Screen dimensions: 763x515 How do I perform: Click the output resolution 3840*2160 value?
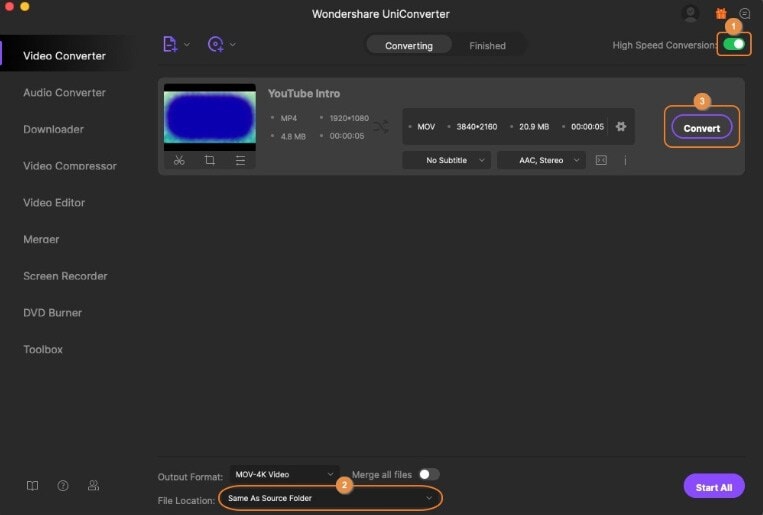coord(477,127)
